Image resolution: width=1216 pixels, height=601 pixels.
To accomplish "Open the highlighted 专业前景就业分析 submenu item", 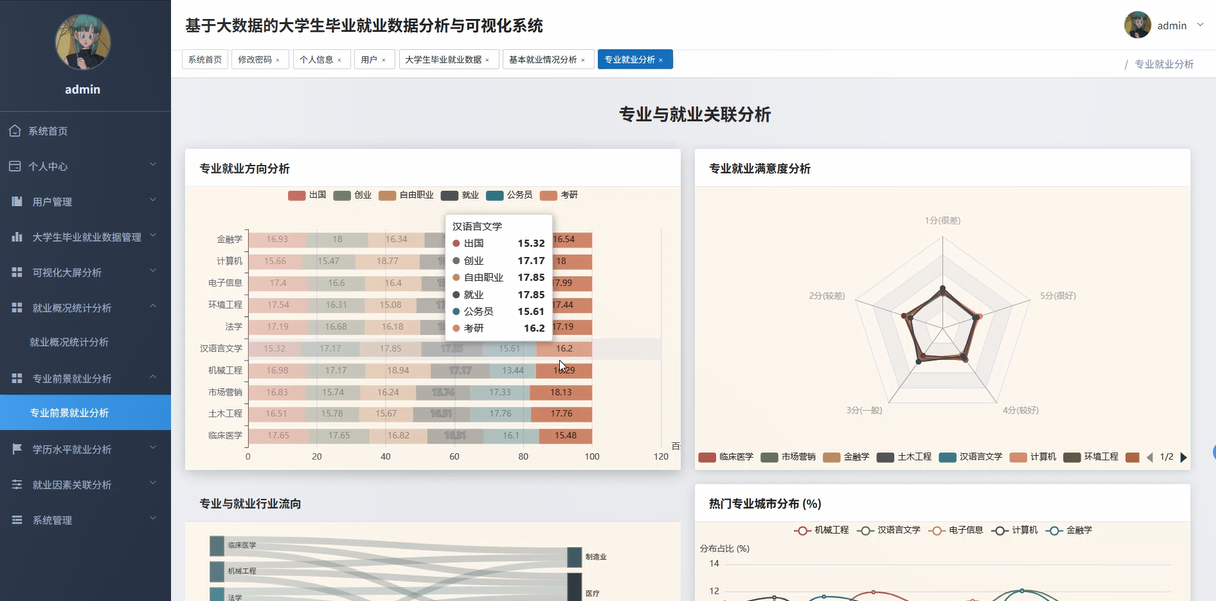I will 85,413.
